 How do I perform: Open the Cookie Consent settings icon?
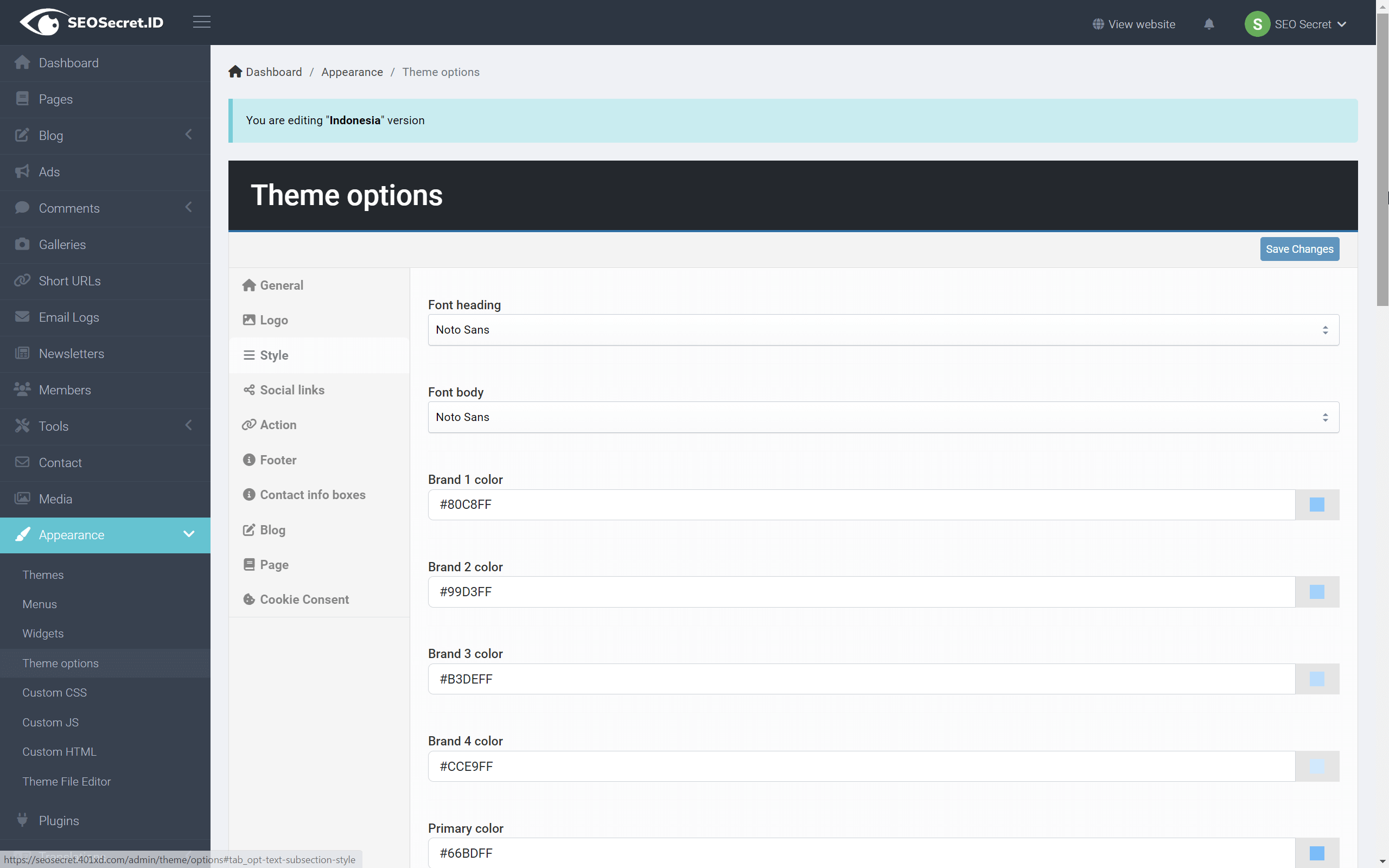249,599
